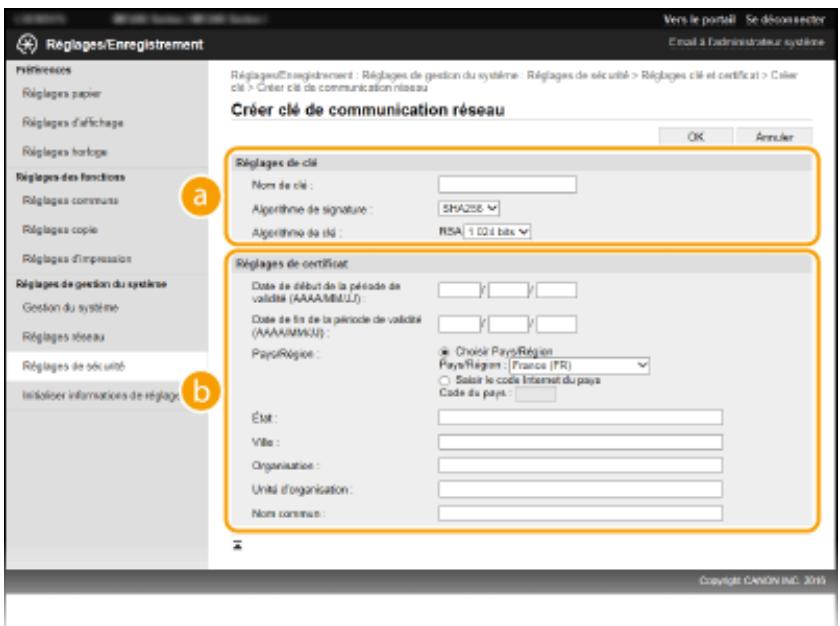This screenshot has height=626, width=840.
Task: Focus the Nom de clé text field
Action: [507, 184]
